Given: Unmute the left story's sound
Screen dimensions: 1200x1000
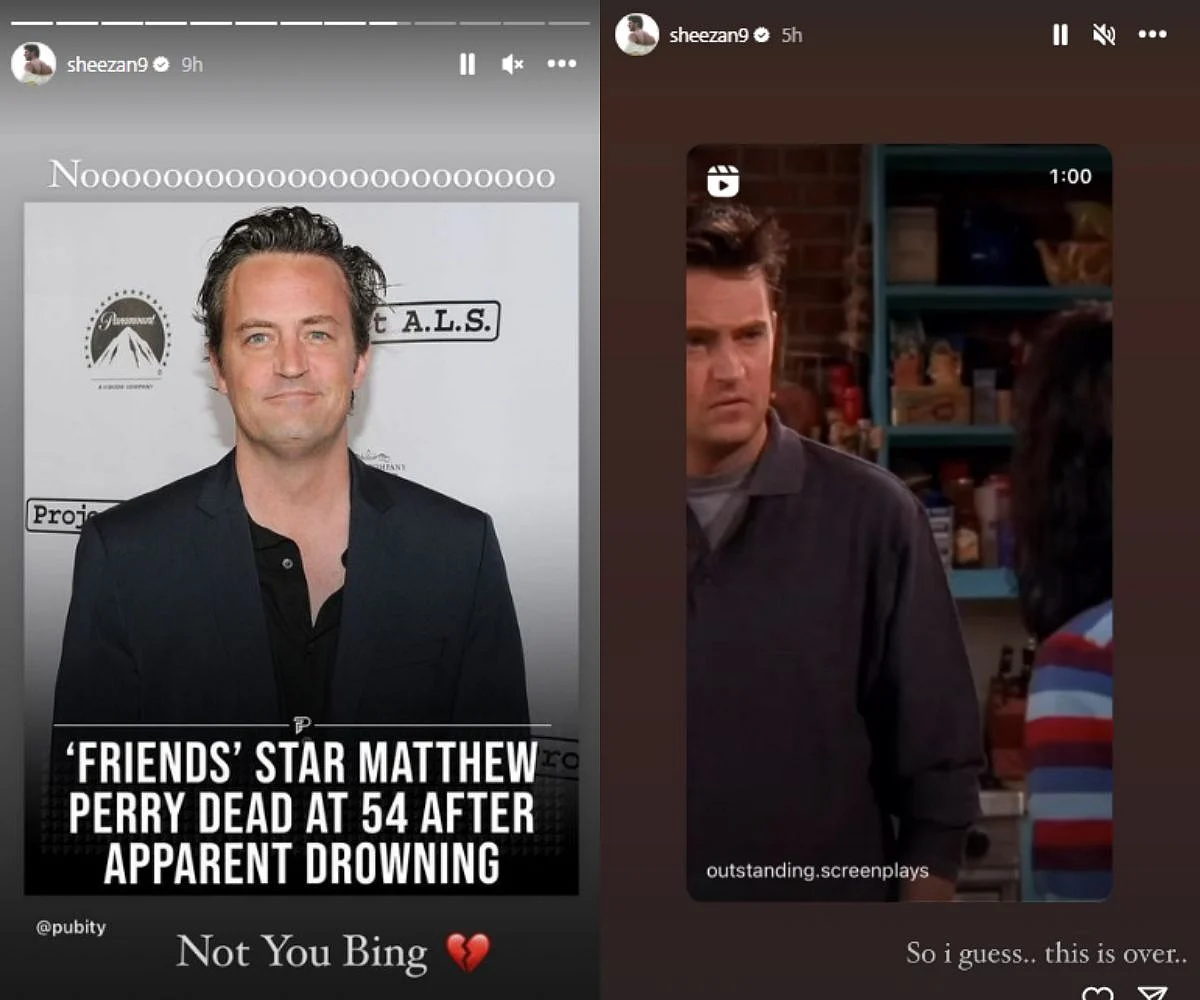Looking at the screenshot, I should coord(513,64).
